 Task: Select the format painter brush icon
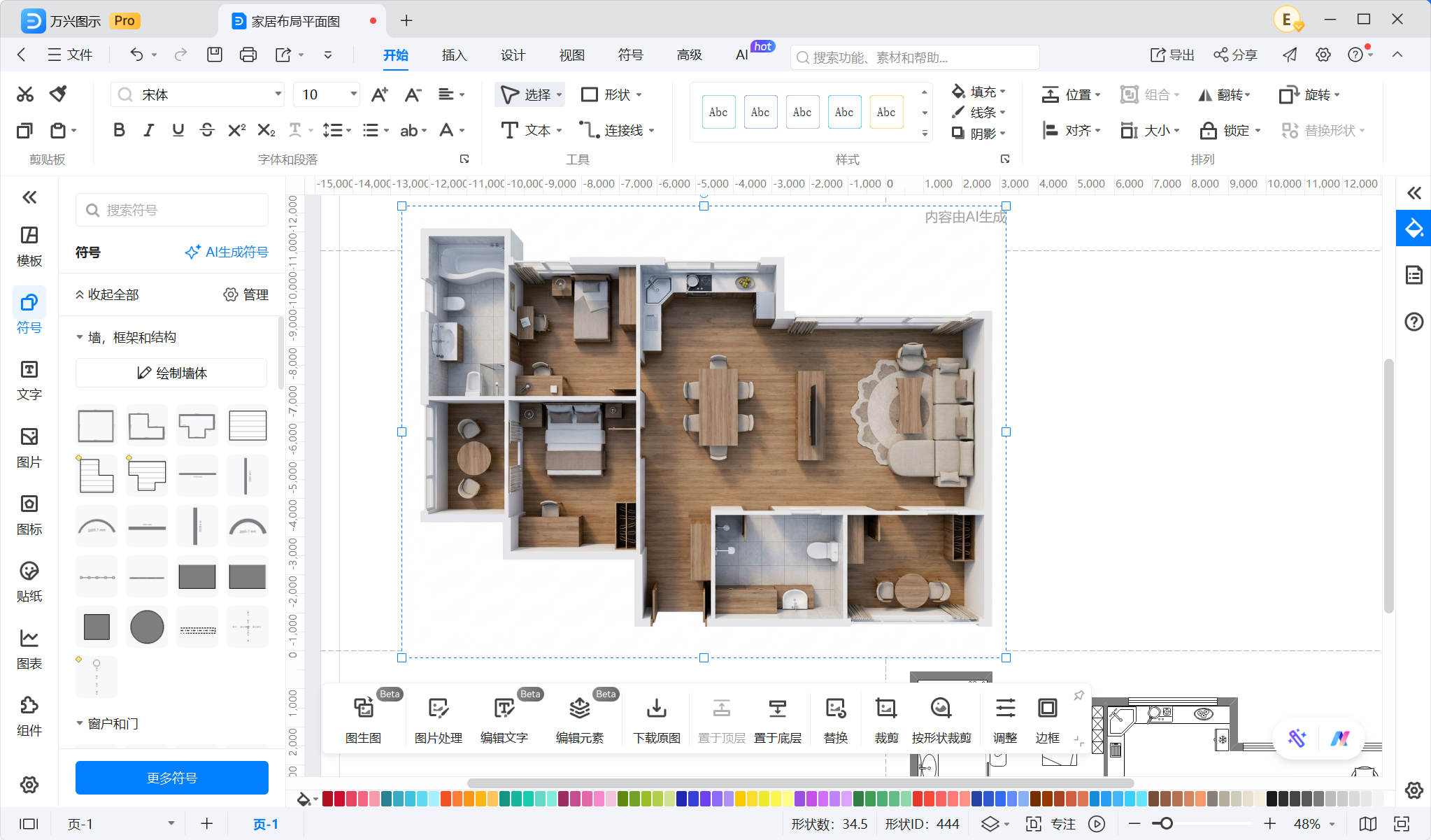pyautogui.click(x=58, y=94)
